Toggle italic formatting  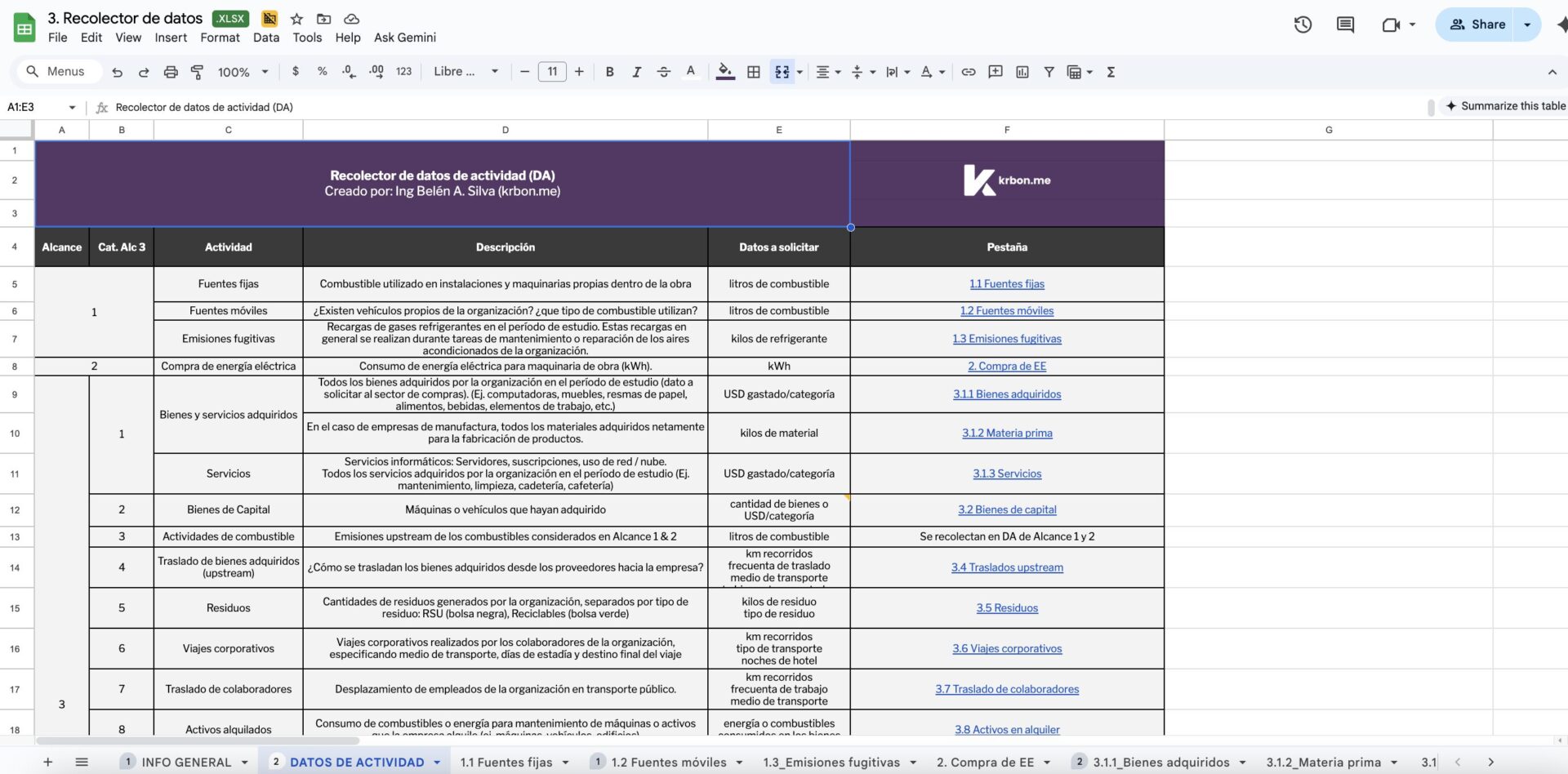636,72
